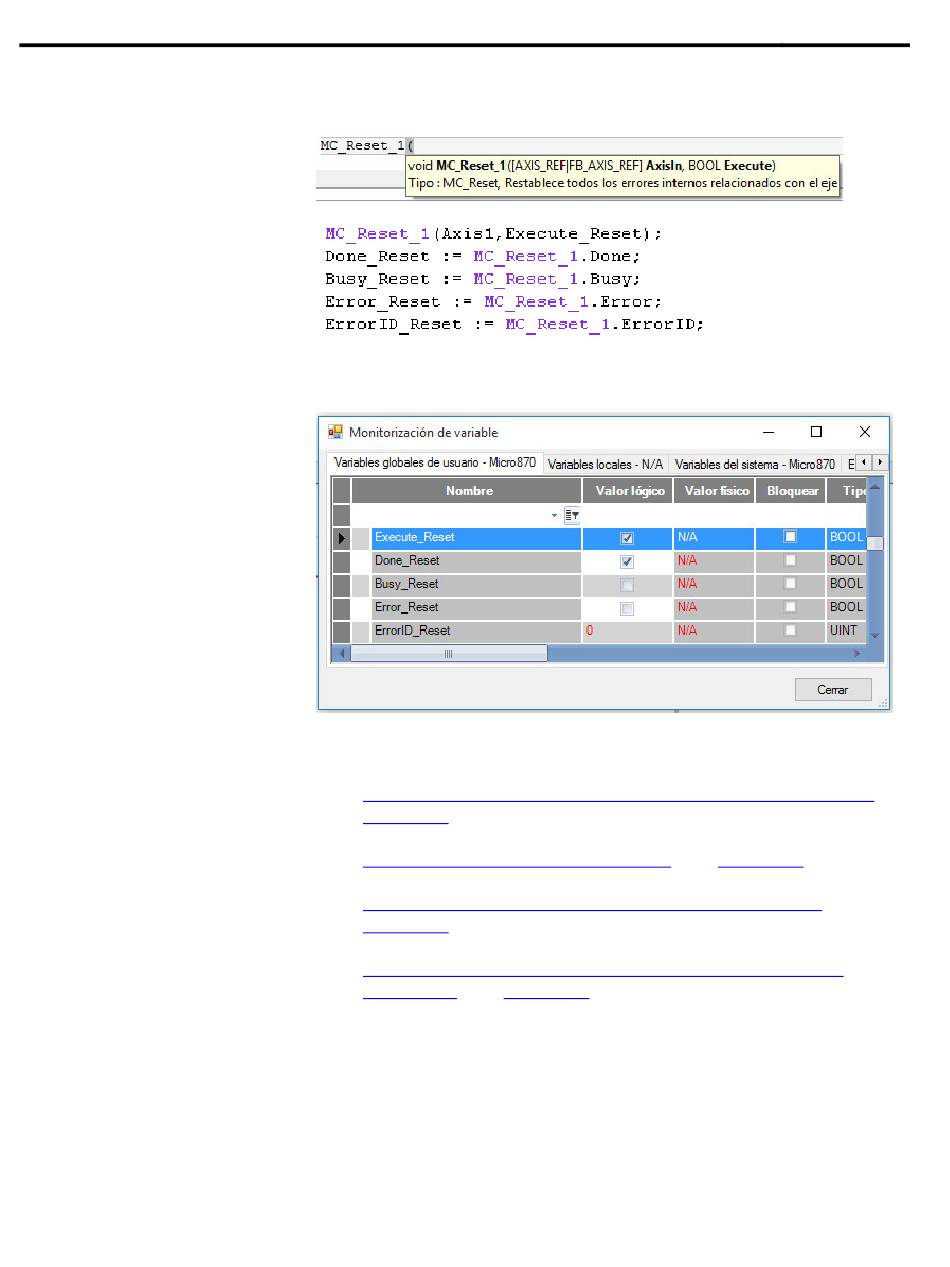The image size is (950, 1267).
Task: Click the MC_Reset_1( editor text at top
Action: coord(367,146)
